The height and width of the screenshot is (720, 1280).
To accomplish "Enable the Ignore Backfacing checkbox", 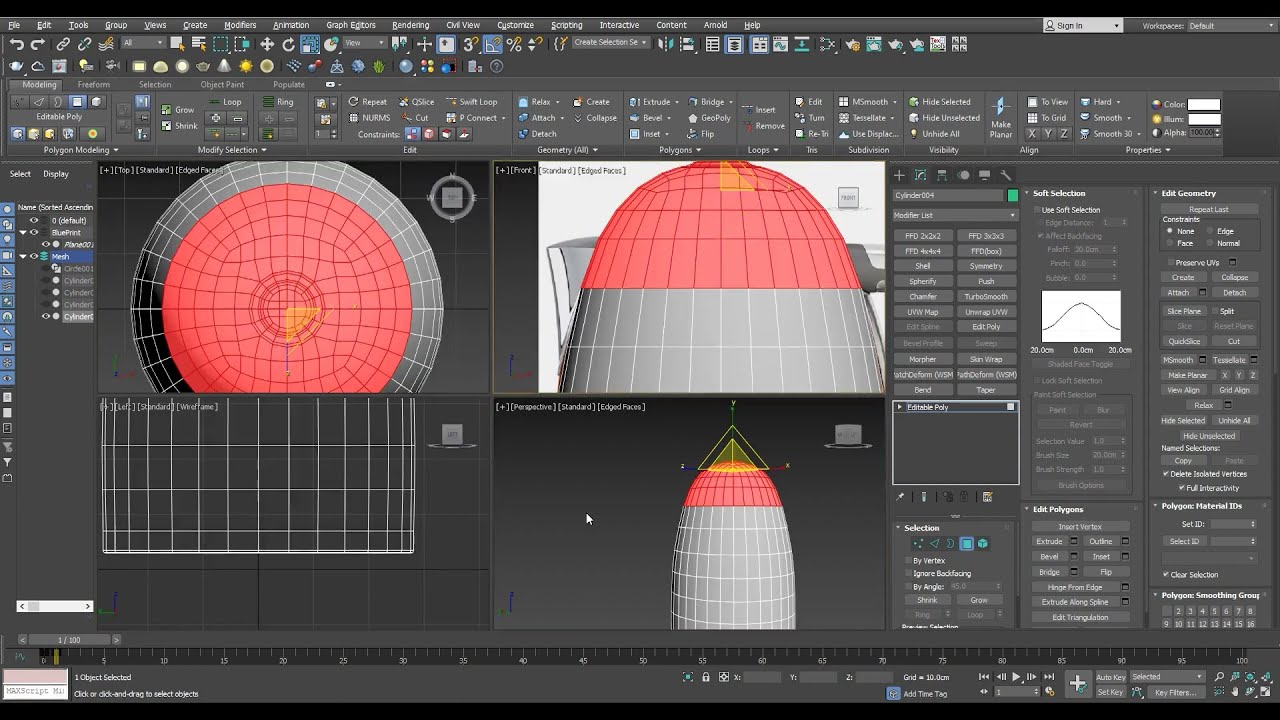I will pos(907,574).
